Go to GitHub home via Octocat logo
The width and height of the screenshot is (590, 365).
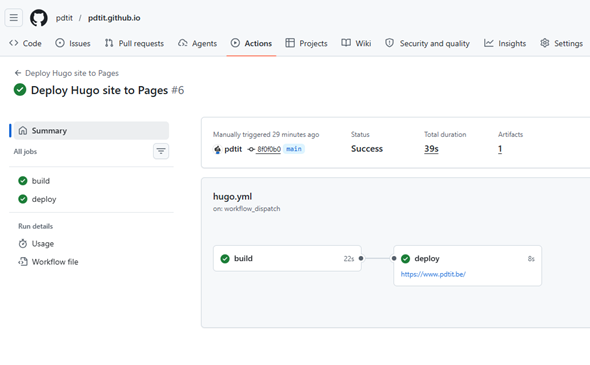[x=39, y=18]
